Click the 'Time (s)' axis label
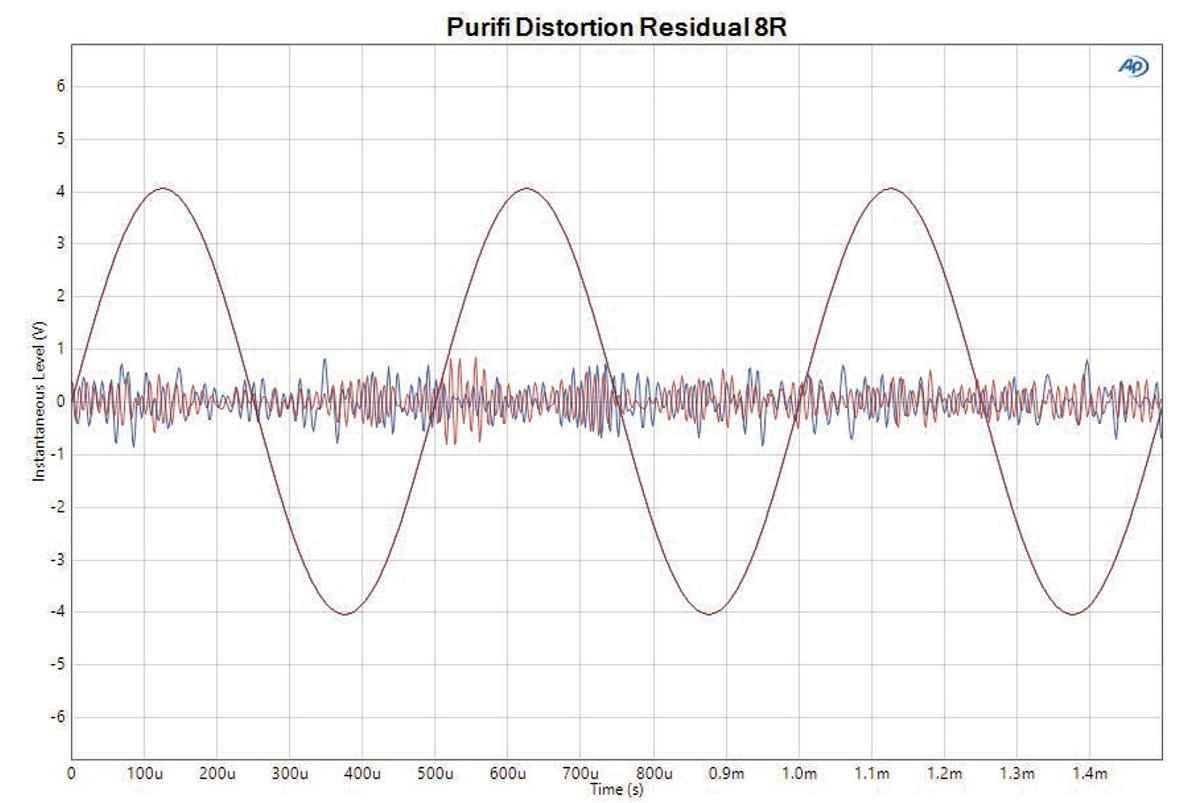1200x803 pixels. point(617,789)
